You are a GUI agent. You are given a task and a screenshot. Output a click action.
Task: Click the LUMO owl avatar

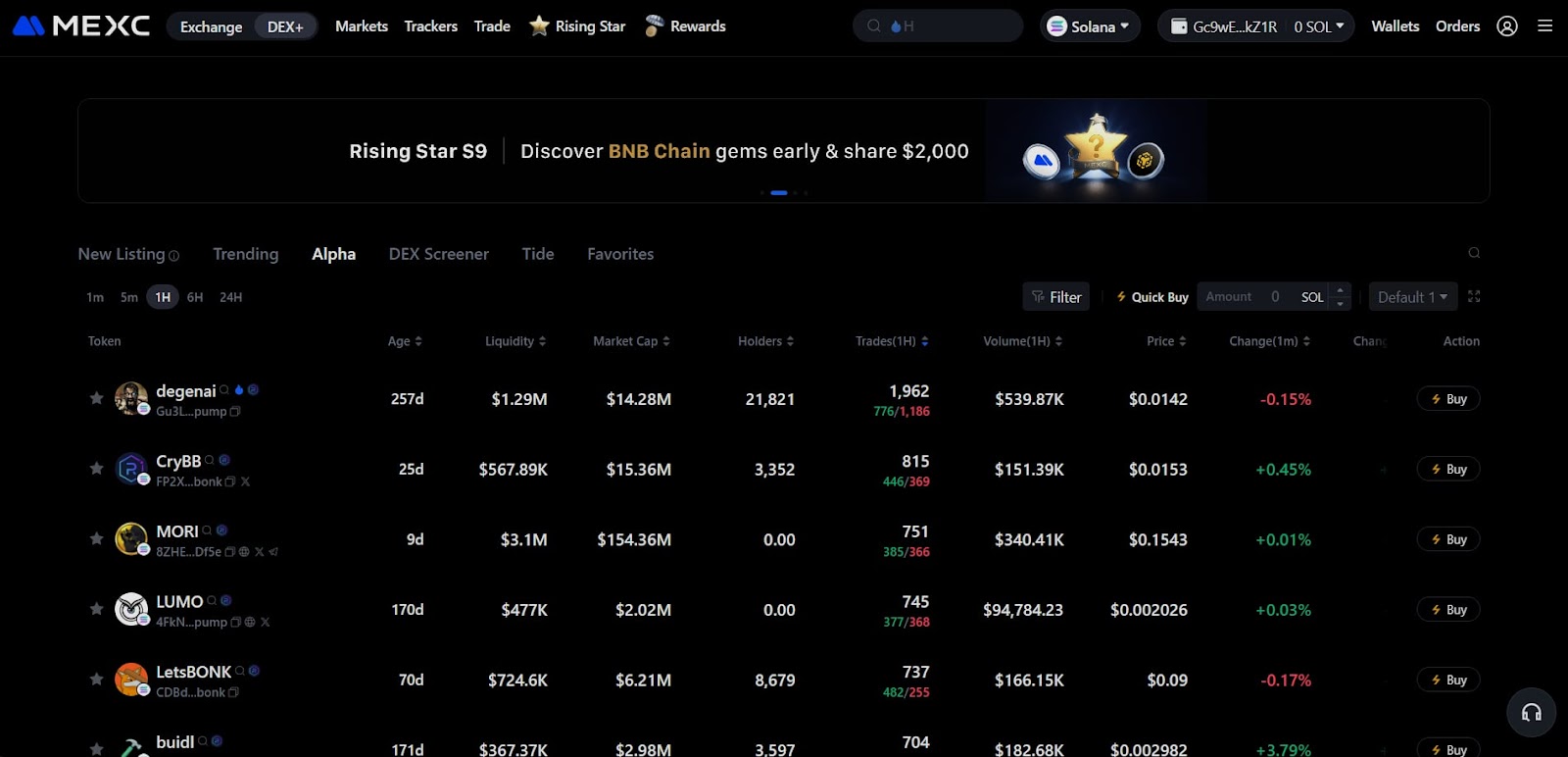[130, 609]
